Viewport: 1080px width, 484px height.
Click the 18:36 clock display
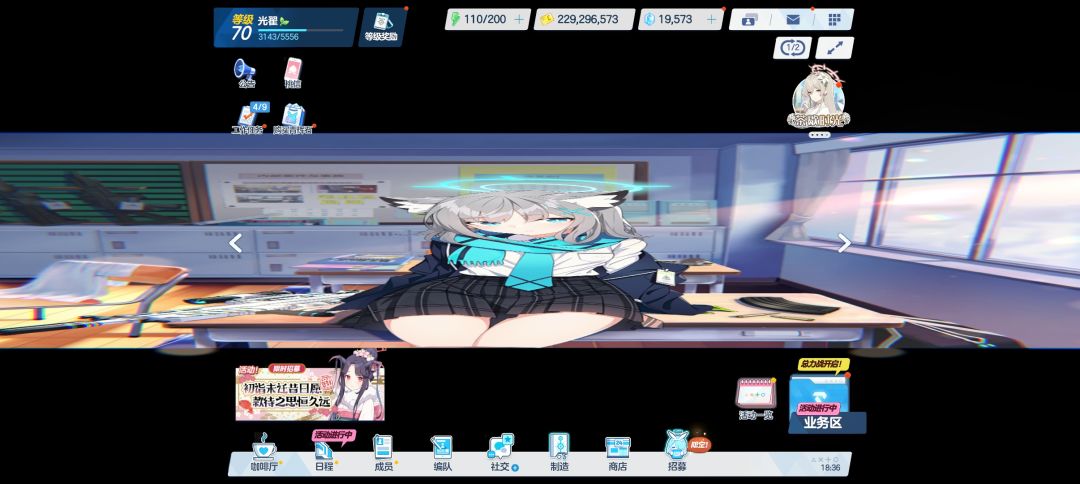click(830, 467)
